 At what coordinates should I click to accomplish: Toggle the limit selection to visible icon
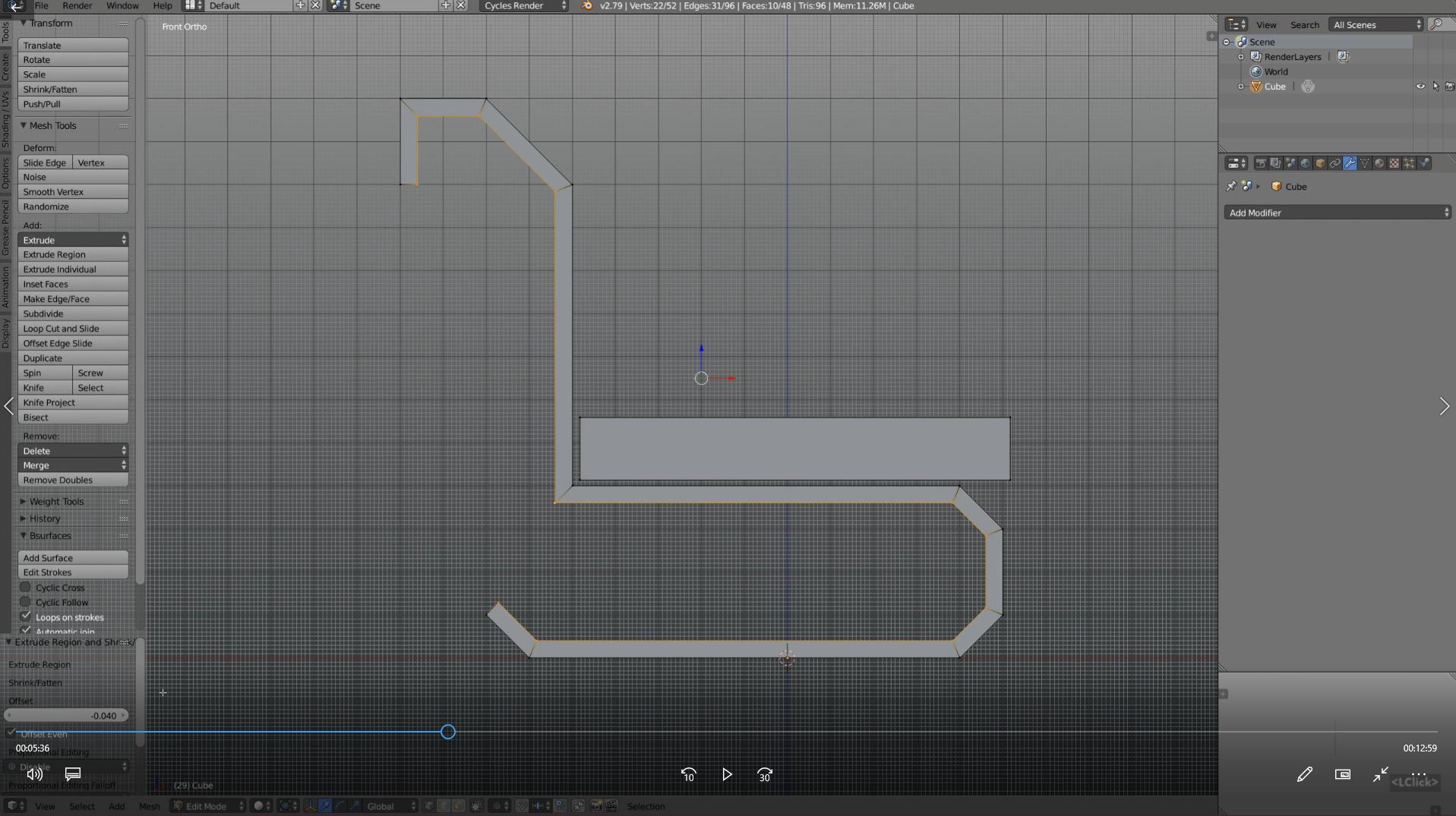pyautogui.click(x=476, y=806)
